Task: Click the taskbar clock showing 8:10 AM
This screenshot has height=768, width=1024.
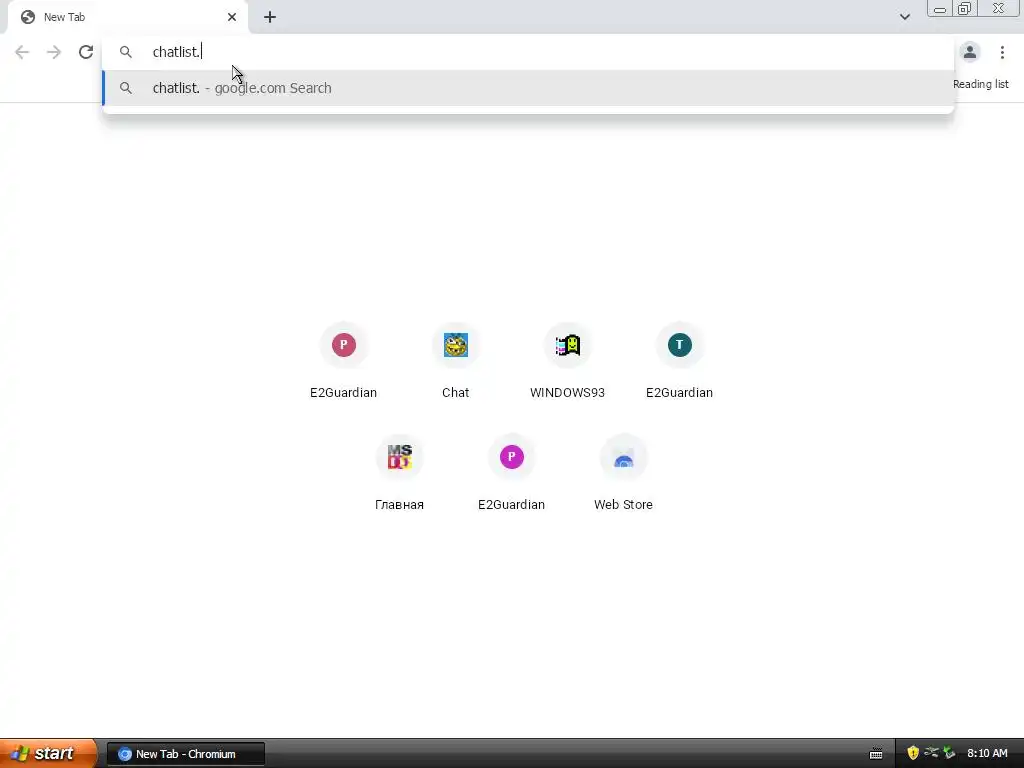Action: click(987, 754)
